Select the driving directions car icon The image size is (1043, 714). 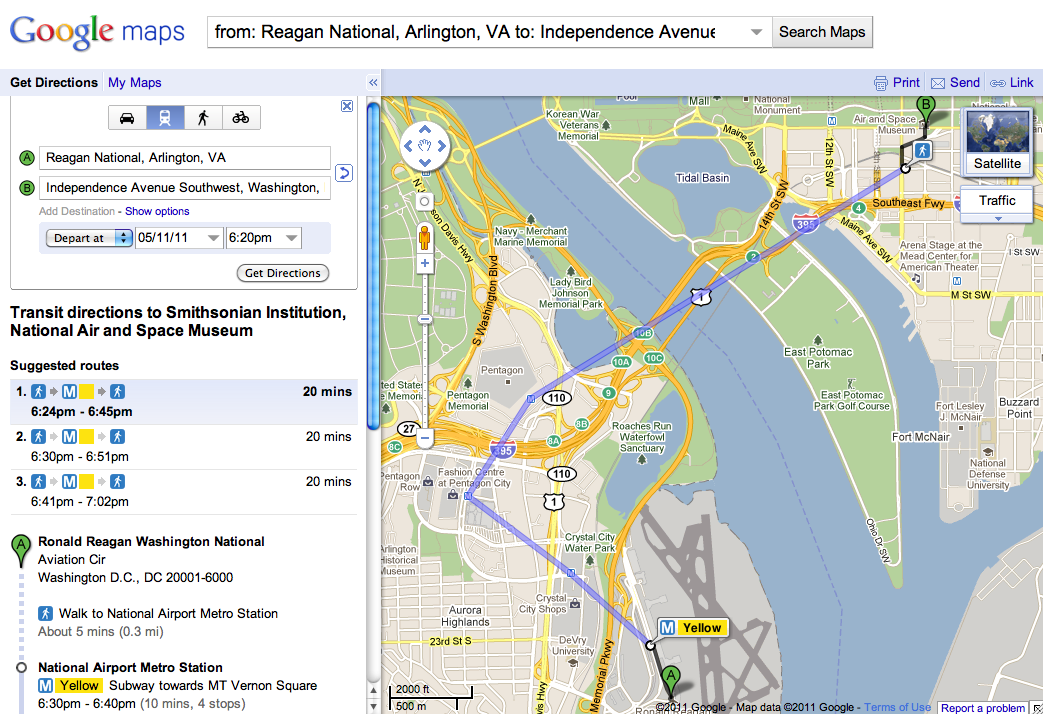(x=127, y=118)
